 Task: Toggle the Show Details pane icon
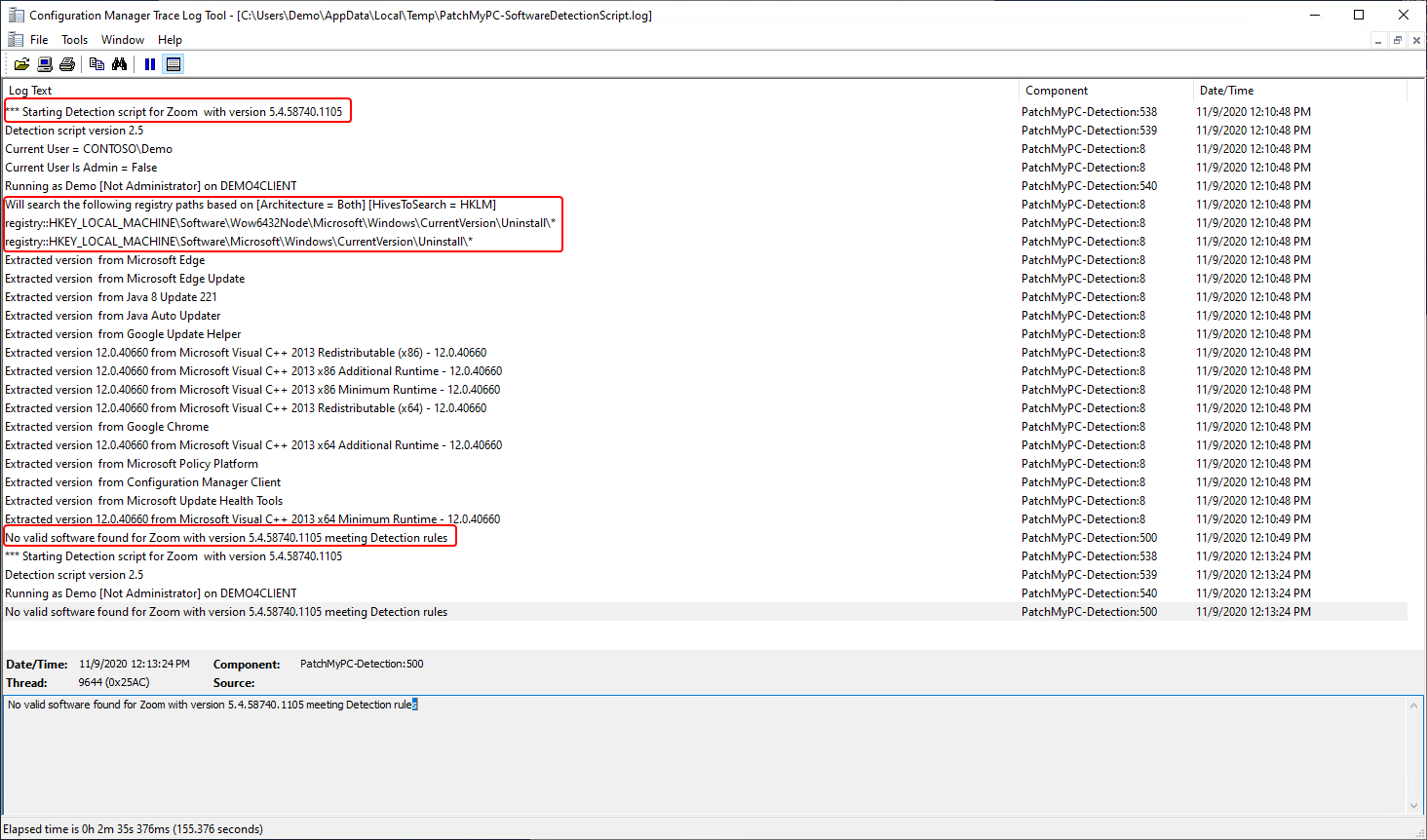coord(174,64)
